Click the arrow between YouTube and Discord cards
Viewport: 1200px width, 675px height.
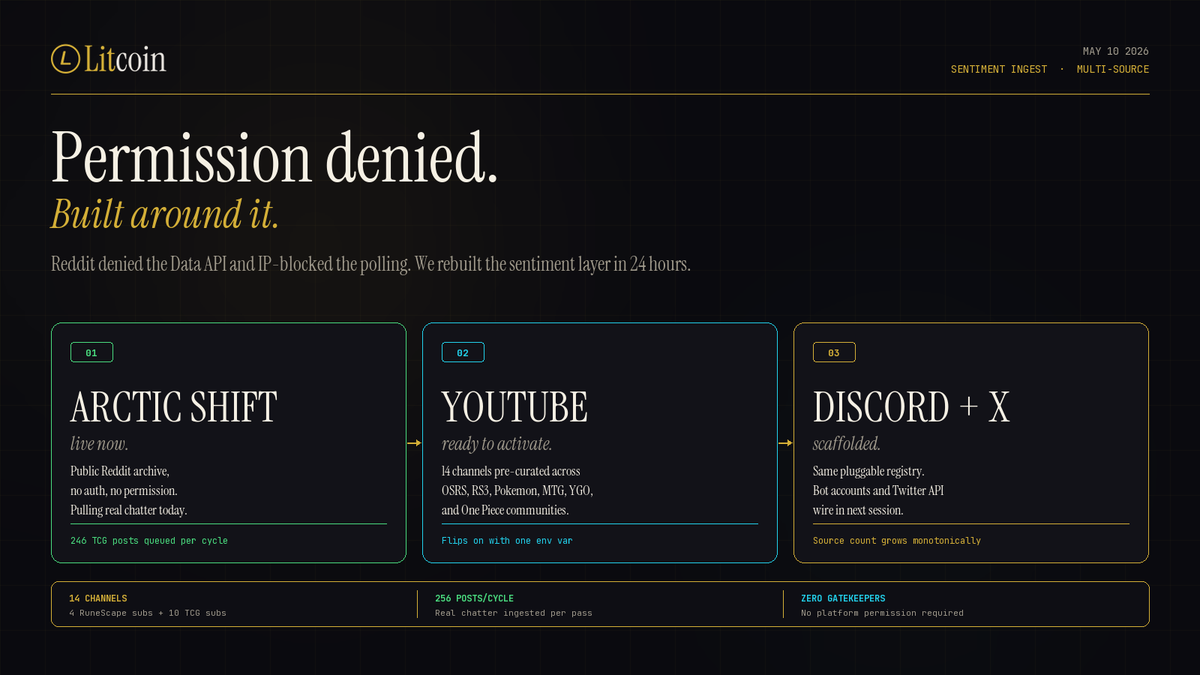tap(785, 443)
